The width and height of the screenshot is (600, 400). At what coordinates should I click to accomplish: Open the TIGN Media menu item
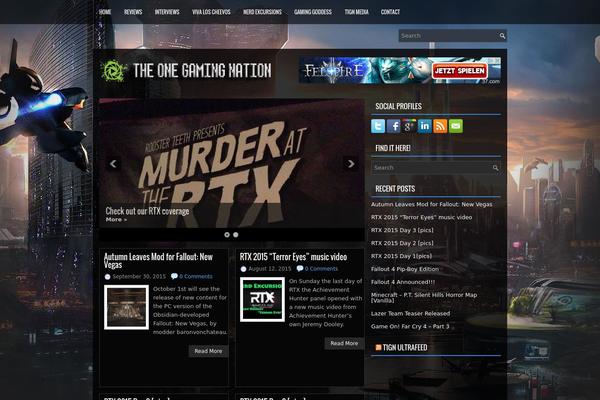coord(356,12)
